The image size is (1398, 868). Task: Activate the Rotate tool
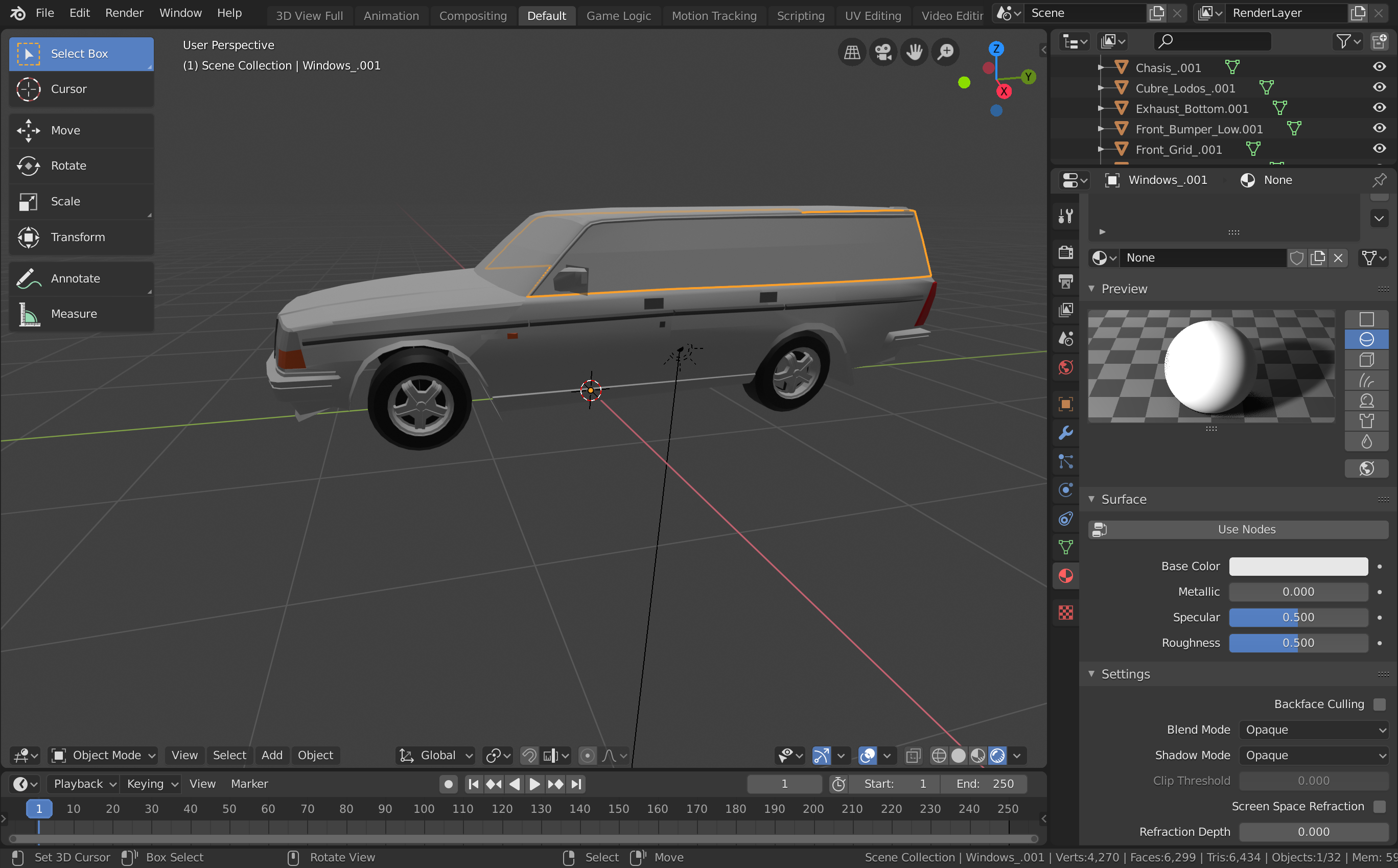pos(68,166)
